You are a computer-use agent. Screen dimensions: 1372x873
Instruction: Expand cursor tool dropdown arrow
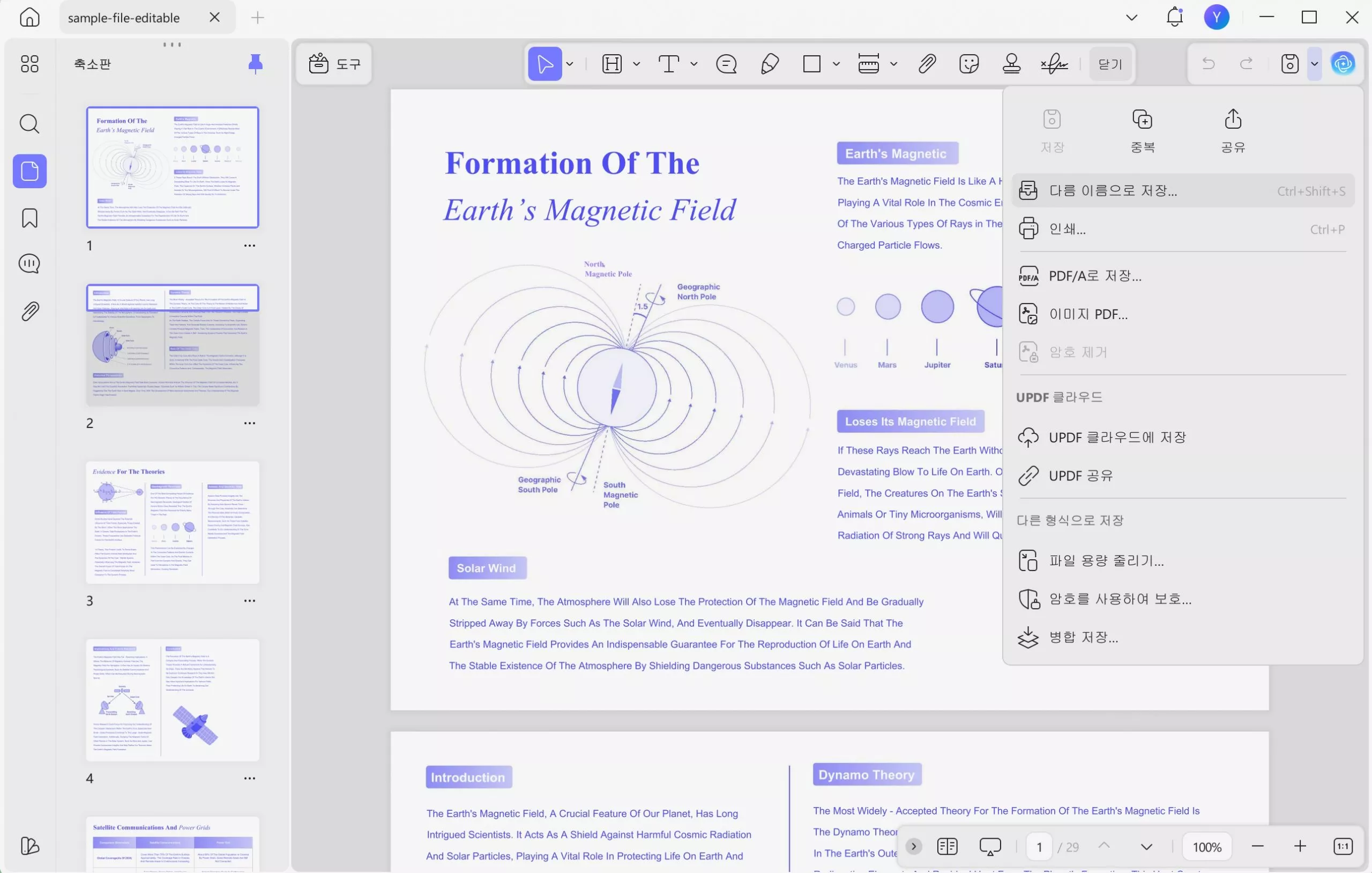pos(570,64)
